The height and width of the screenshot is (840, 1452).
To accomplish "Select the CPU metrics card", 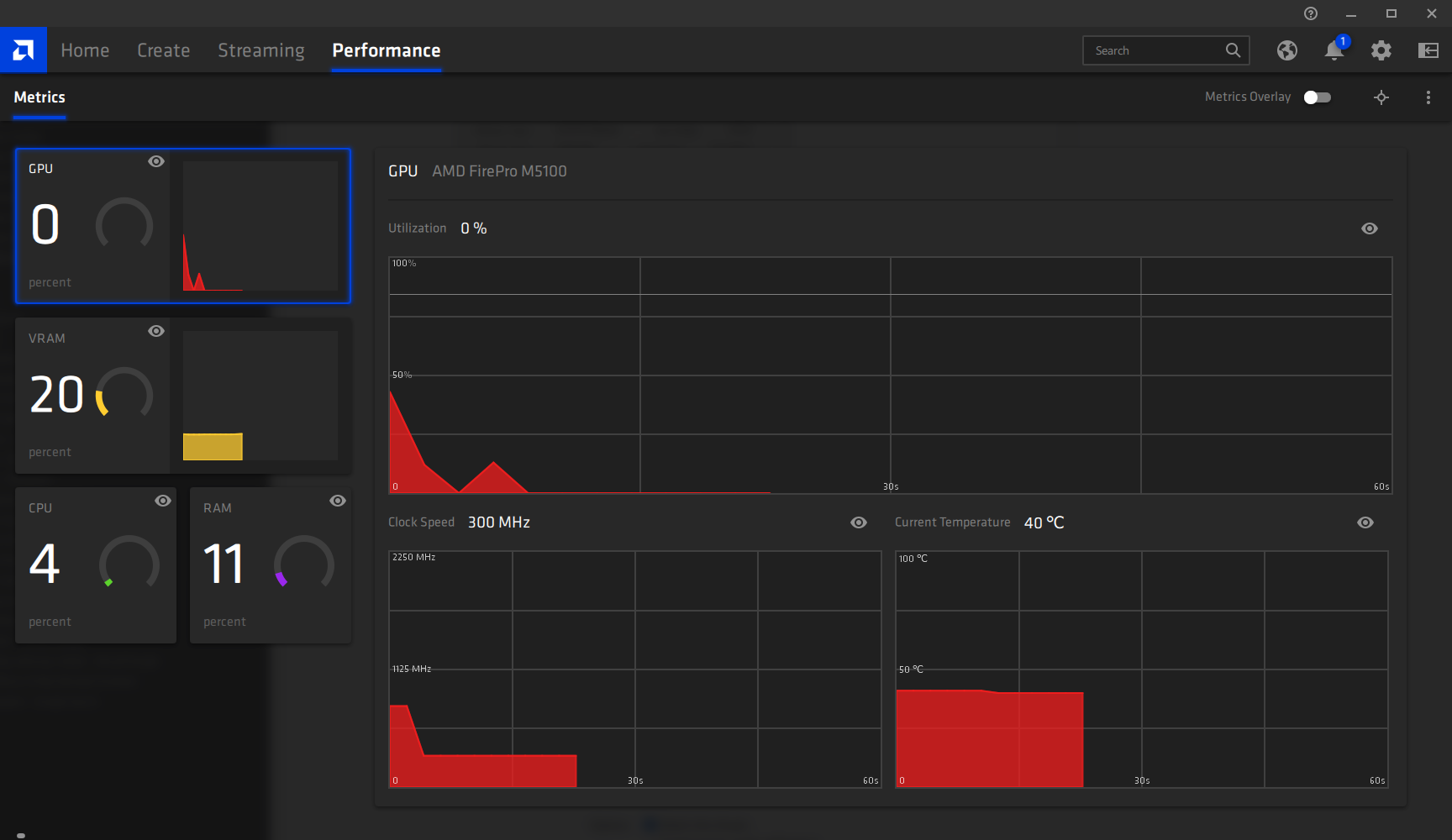I will 96,565.
